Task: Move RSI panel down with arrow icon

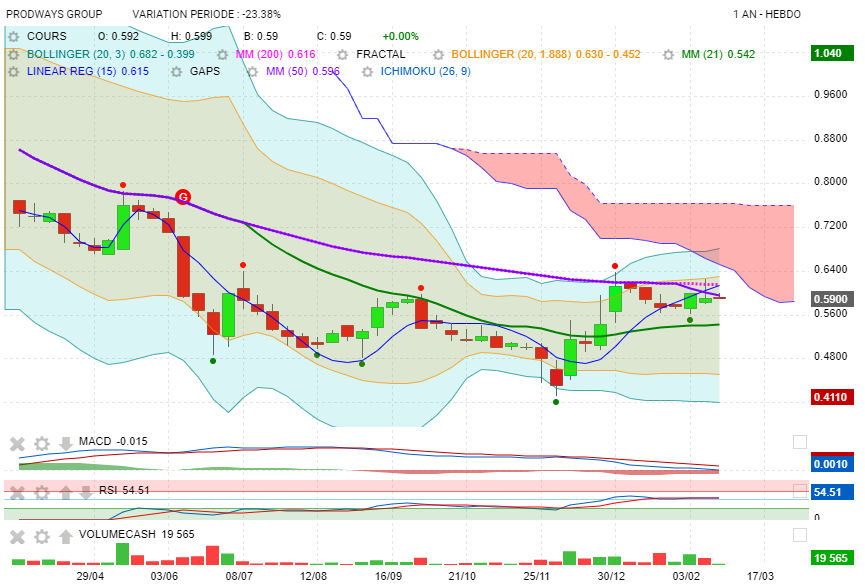Action: click(x=86, y=492)
